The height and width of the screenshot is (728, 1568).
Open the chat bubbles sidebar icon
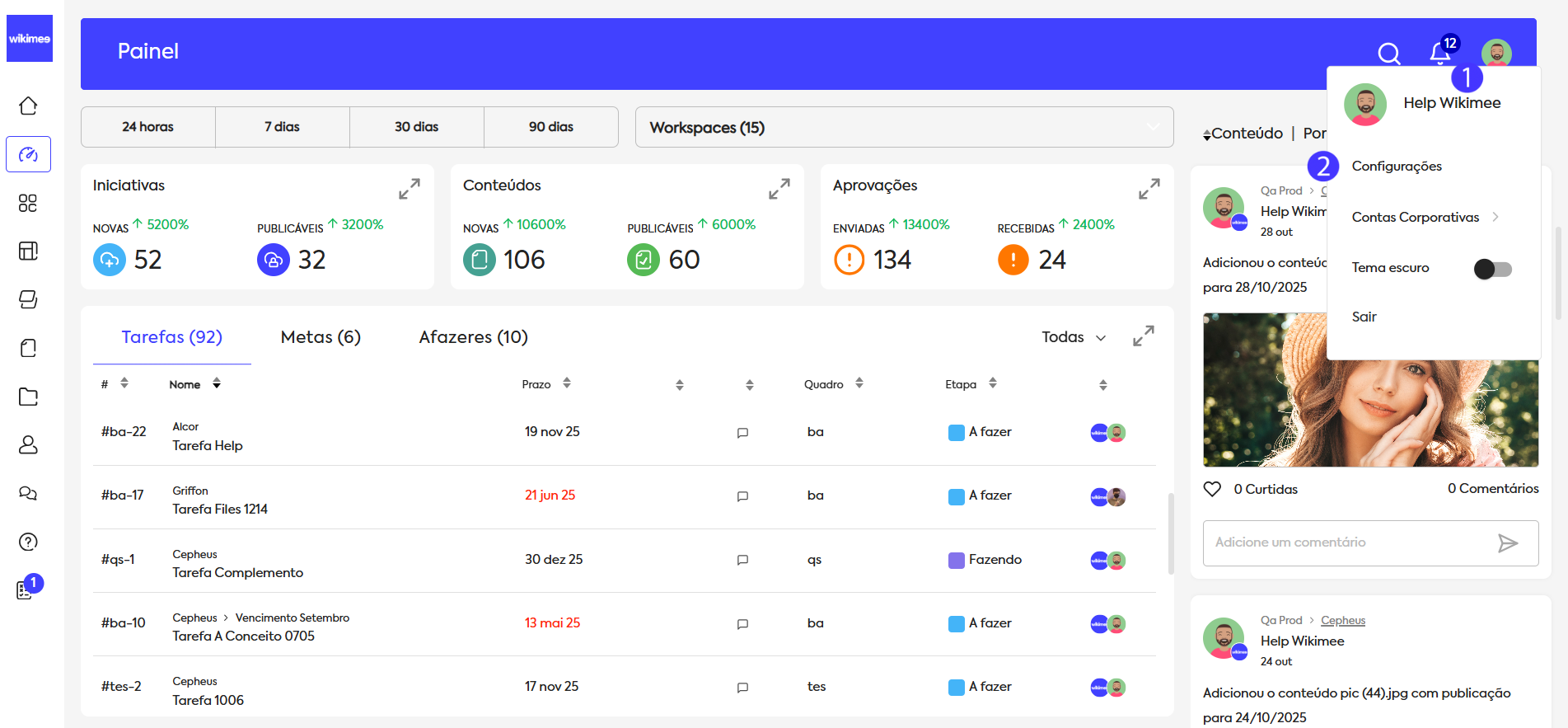(28, 493)
